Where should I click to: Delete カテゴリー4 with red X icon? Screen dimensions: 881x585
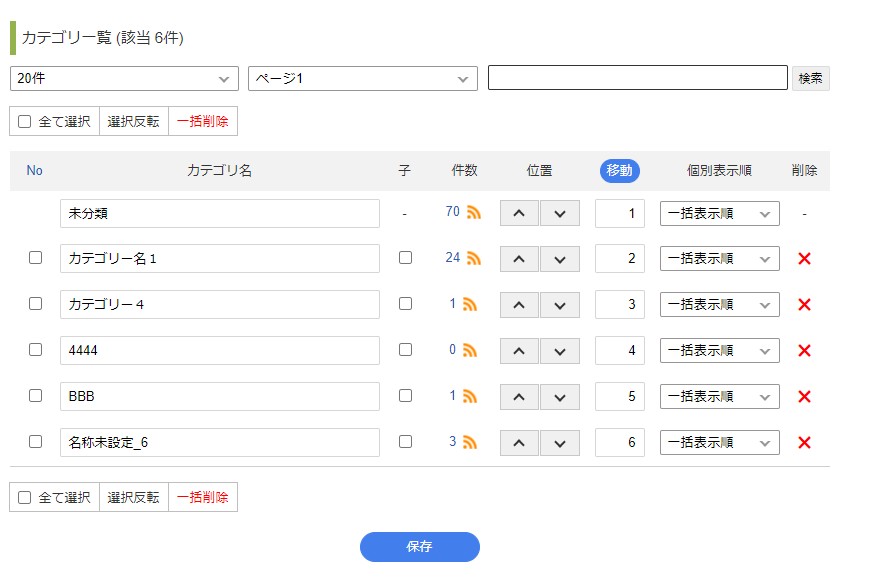(804, 305)
